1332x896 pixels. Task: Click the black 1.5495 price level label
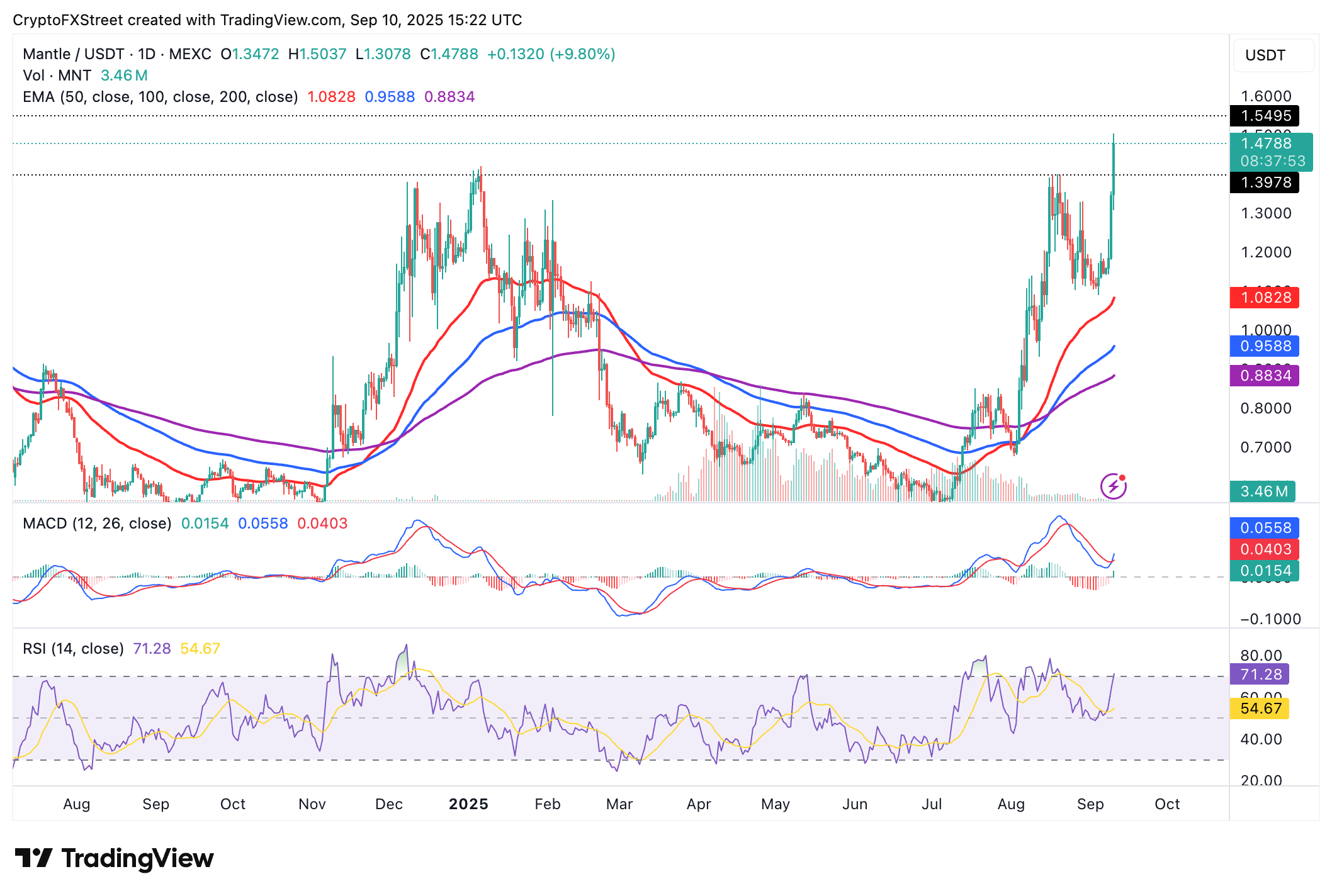(x=1265, y=116)
